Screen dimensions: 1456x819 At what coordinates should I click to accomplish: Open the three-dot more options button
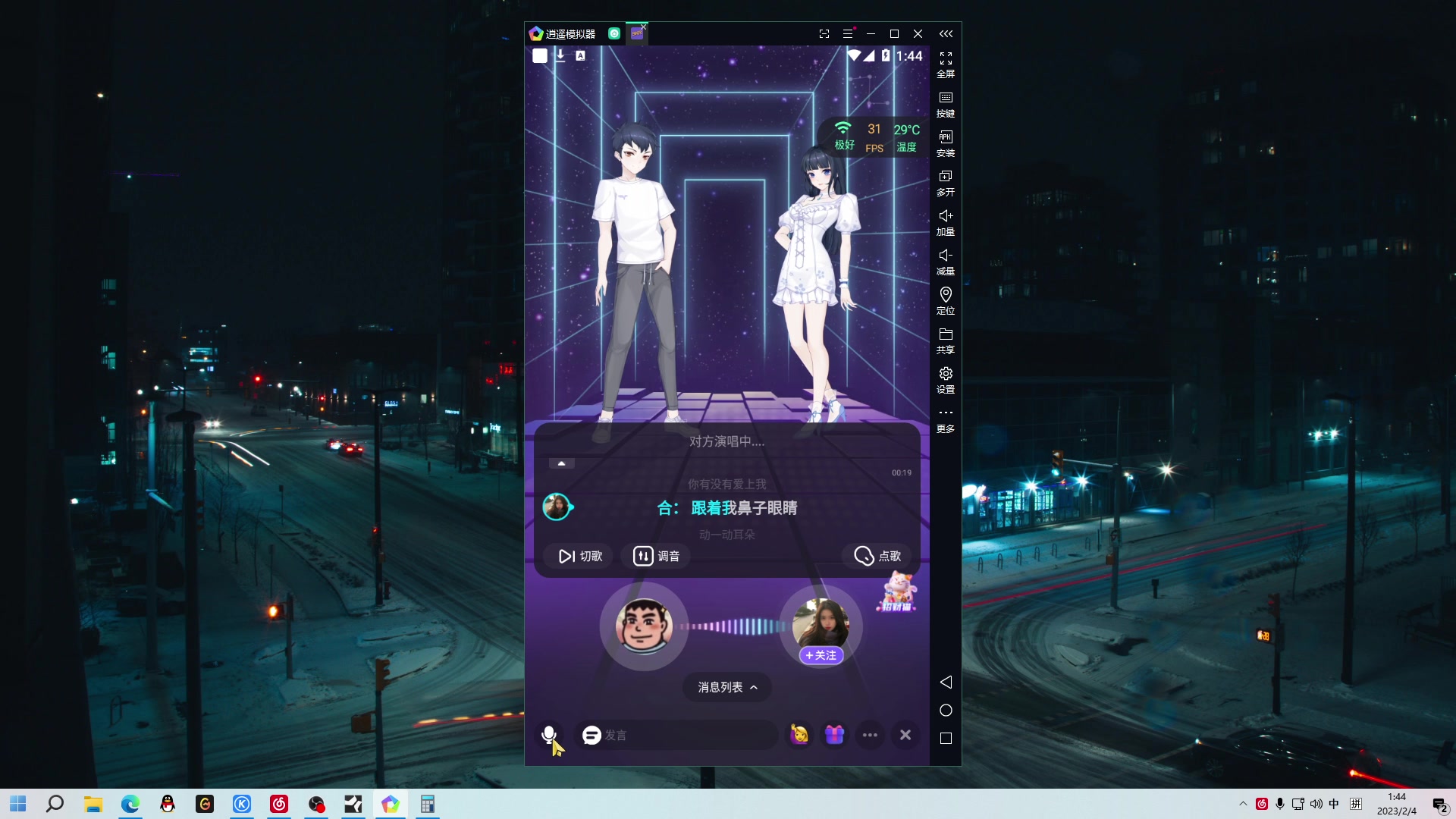pyautogui.click(x=870, y=735)
